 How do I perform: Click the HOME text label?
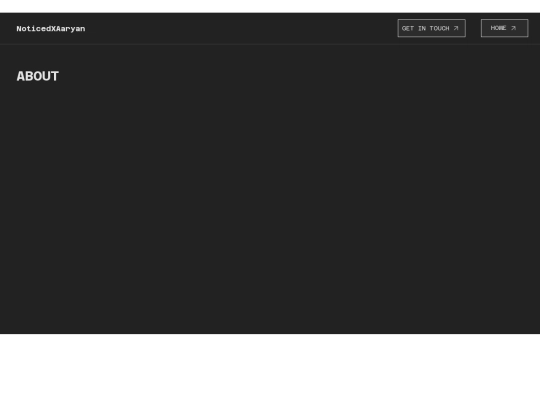pyautogui.click(x=498, y=28)
